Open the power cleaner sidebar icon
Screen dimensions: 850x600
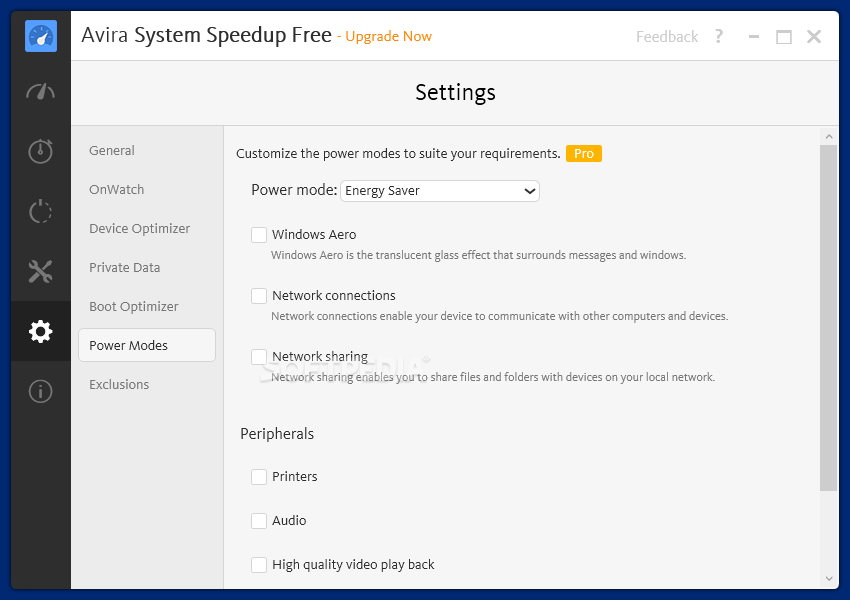(41, 211)
